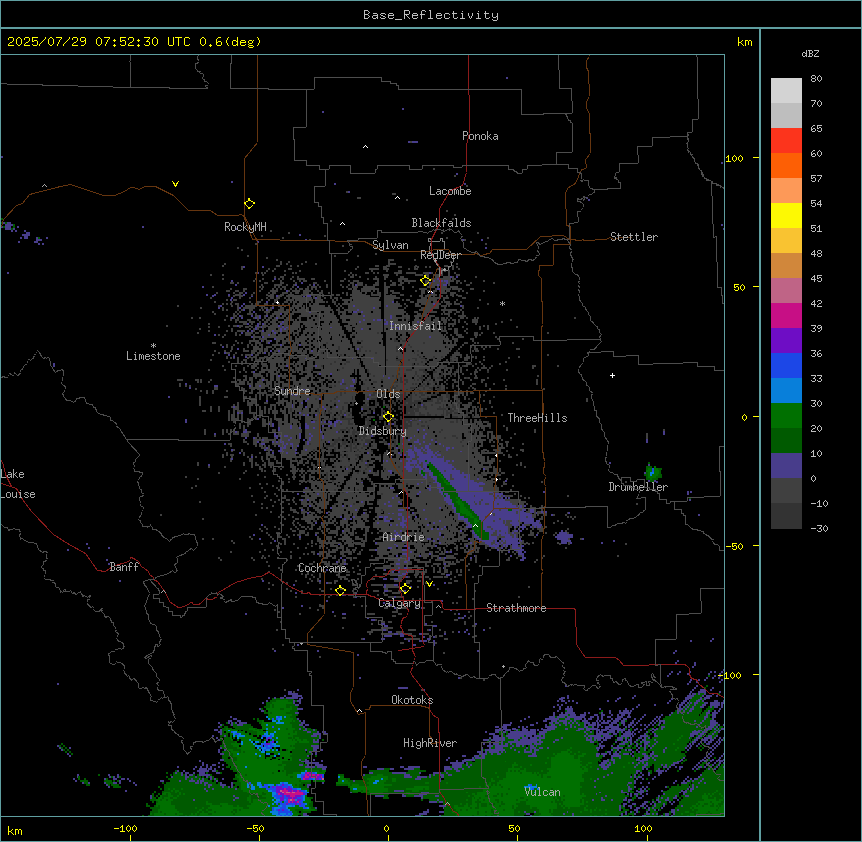Click the Vulcan city label
Viewport: 862px width, 842px height.
tap(543, 792)
